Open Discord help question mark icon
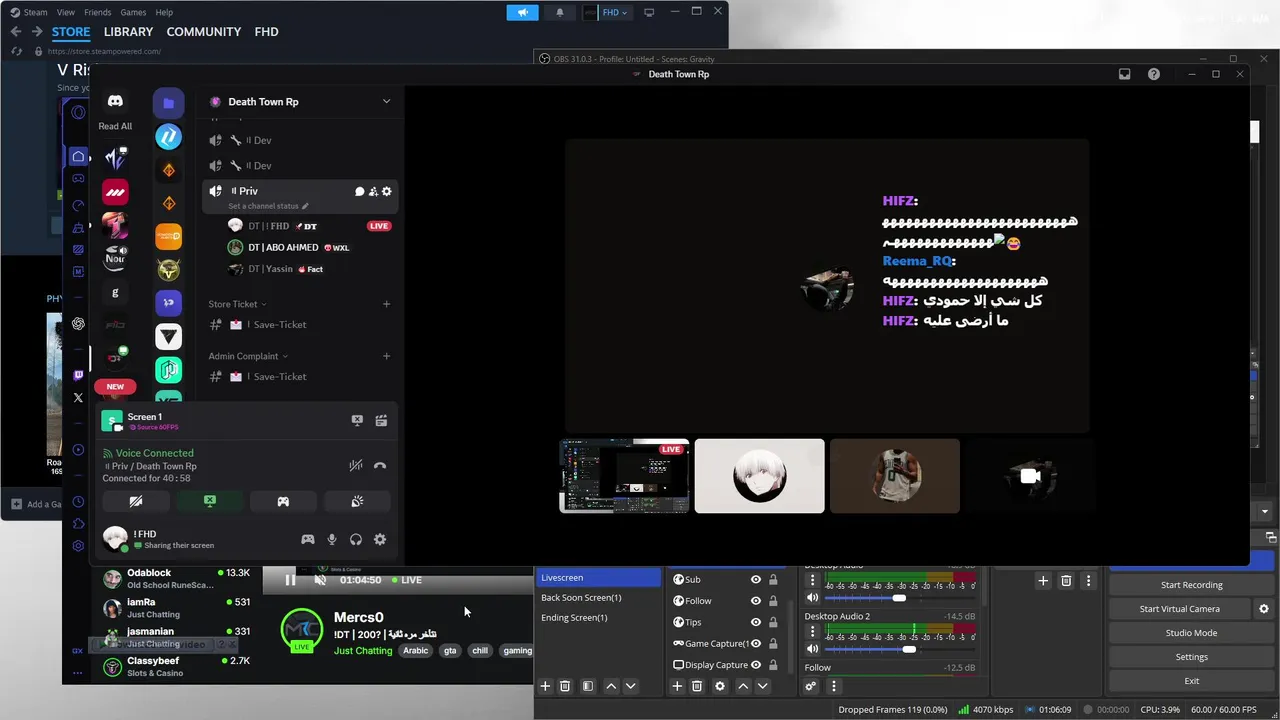Screen dimensions: 1280x720 click(x=1154, y=74)
